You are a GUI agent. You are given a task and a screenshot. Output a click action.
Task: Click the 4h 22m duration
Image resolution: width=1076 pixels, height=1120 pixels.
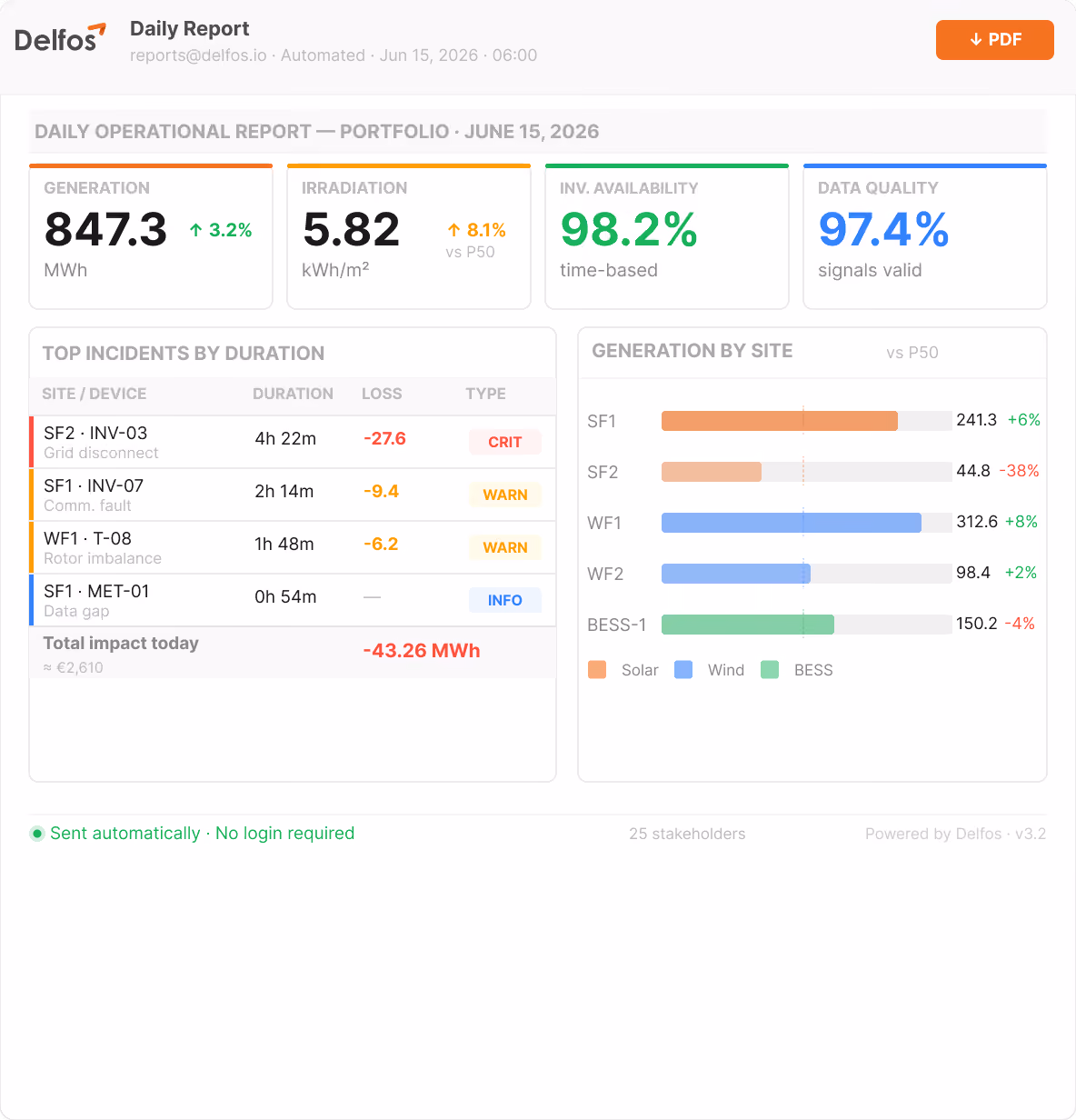click(x=285, y=439)
